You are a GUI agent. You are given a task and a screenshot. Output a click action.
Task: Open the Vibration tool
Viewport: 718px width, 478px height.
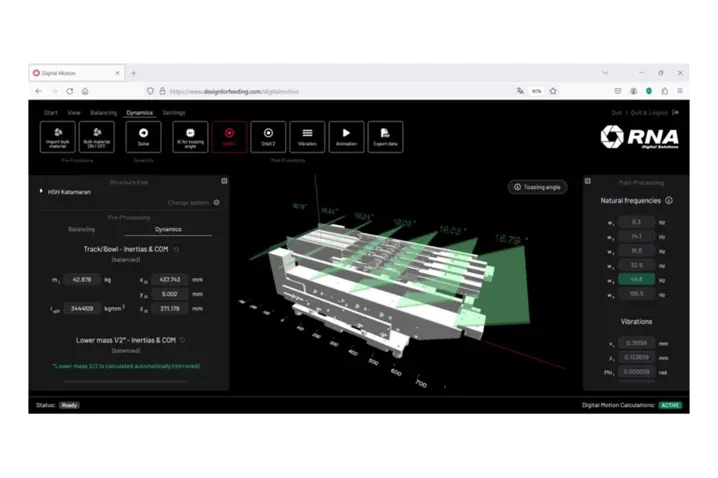click(307, 135)
